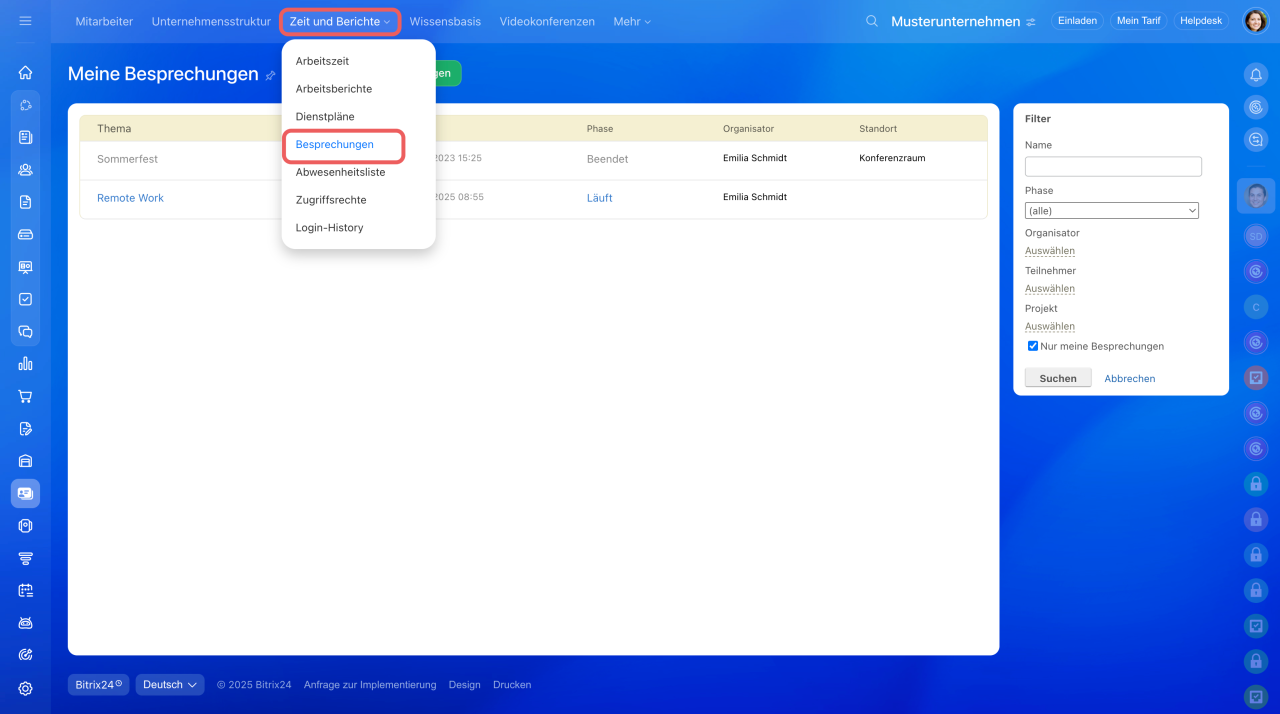
Task: Click the Design footer link
Action: (464, 685)
